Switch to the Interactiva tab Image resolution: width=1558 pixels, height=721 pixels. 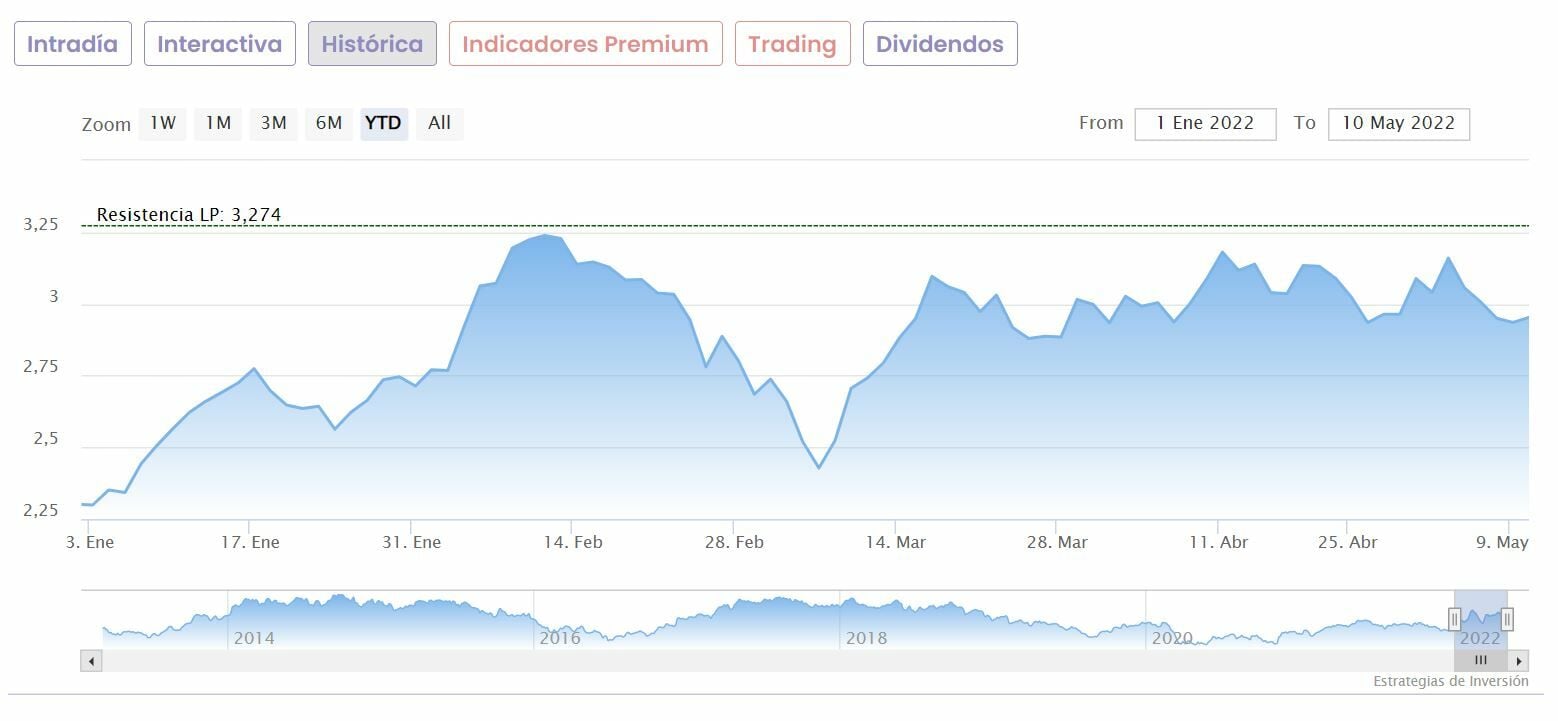(x=220, y=44)
